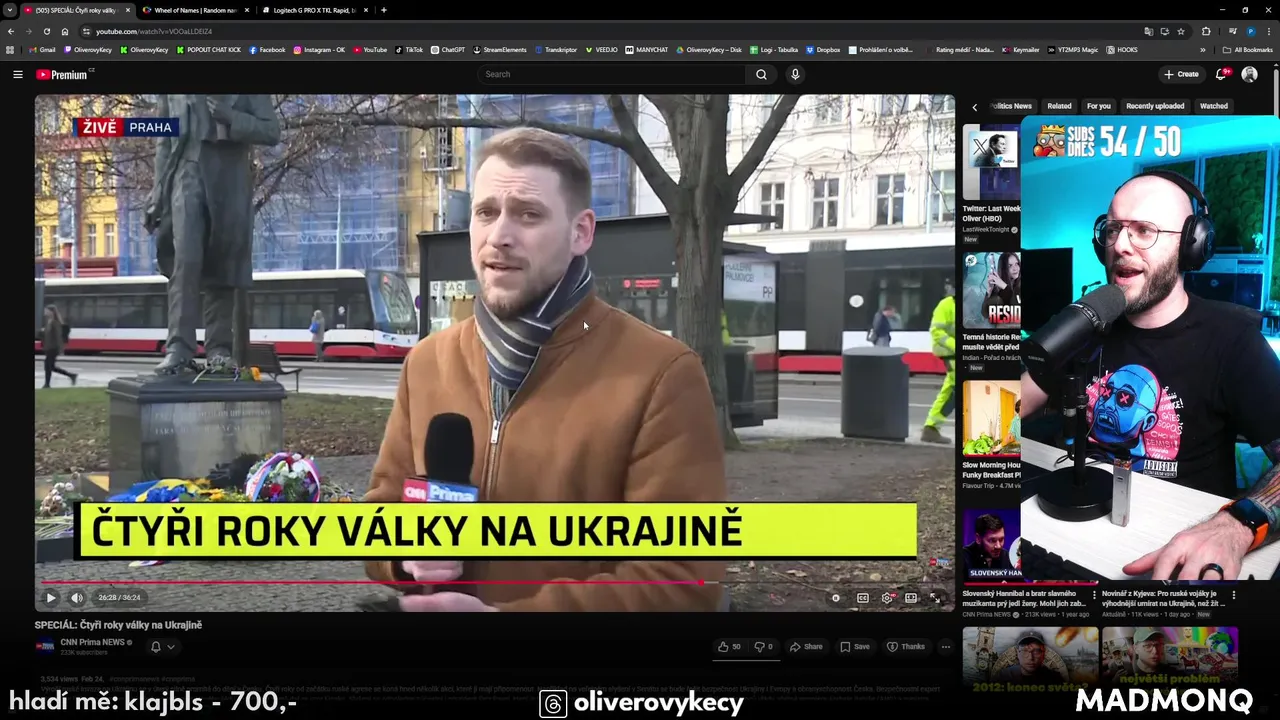
Task: Play the video
Action: tap(50, 598)
